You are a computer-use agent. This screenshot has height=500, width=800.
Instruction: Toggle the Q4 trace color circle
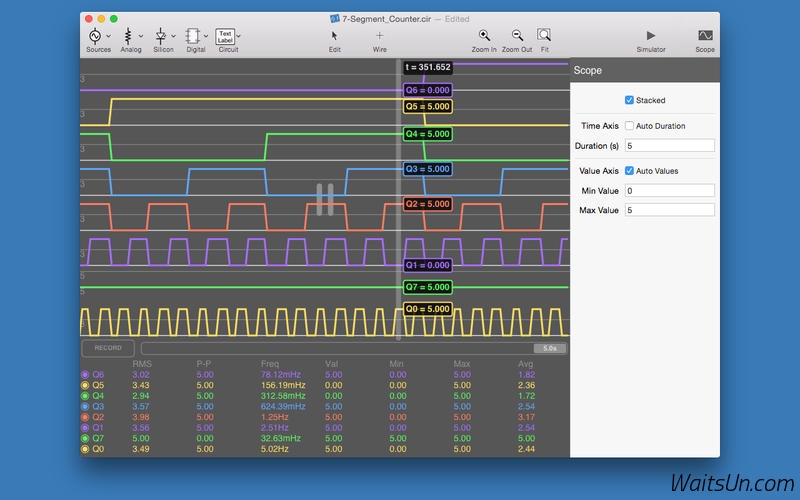pos(85,396)
